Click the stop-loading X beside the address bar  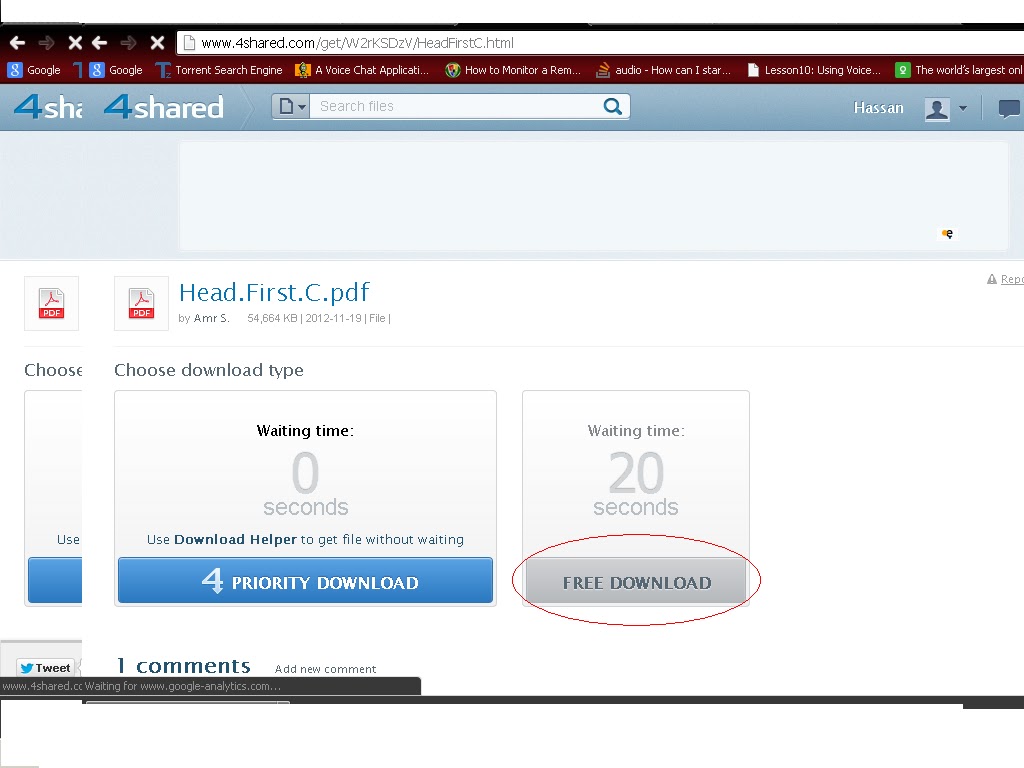pyautogui.click(x=157, y=43)
